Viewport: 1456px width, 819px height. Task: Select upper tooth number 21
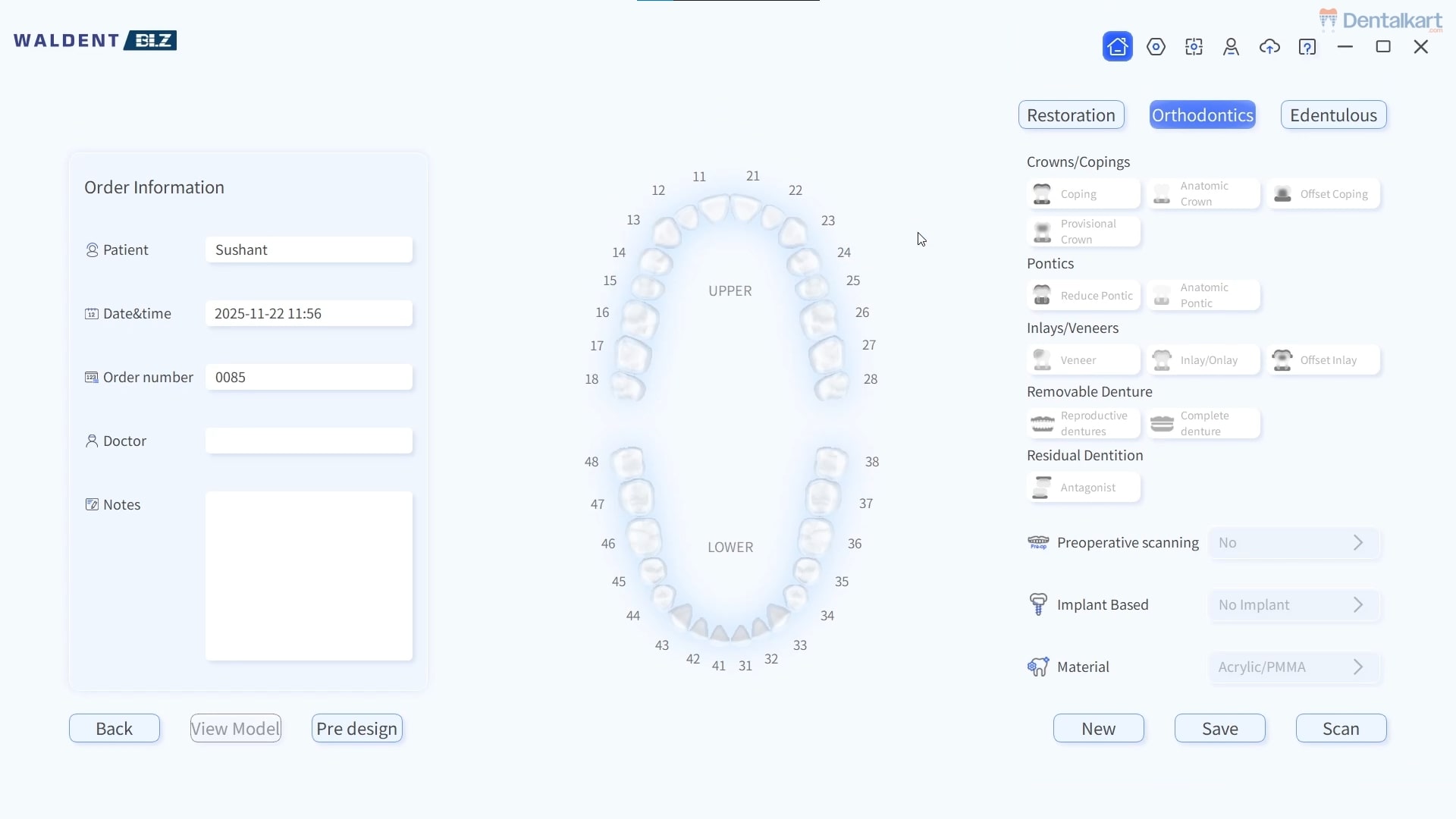point(745,206)
